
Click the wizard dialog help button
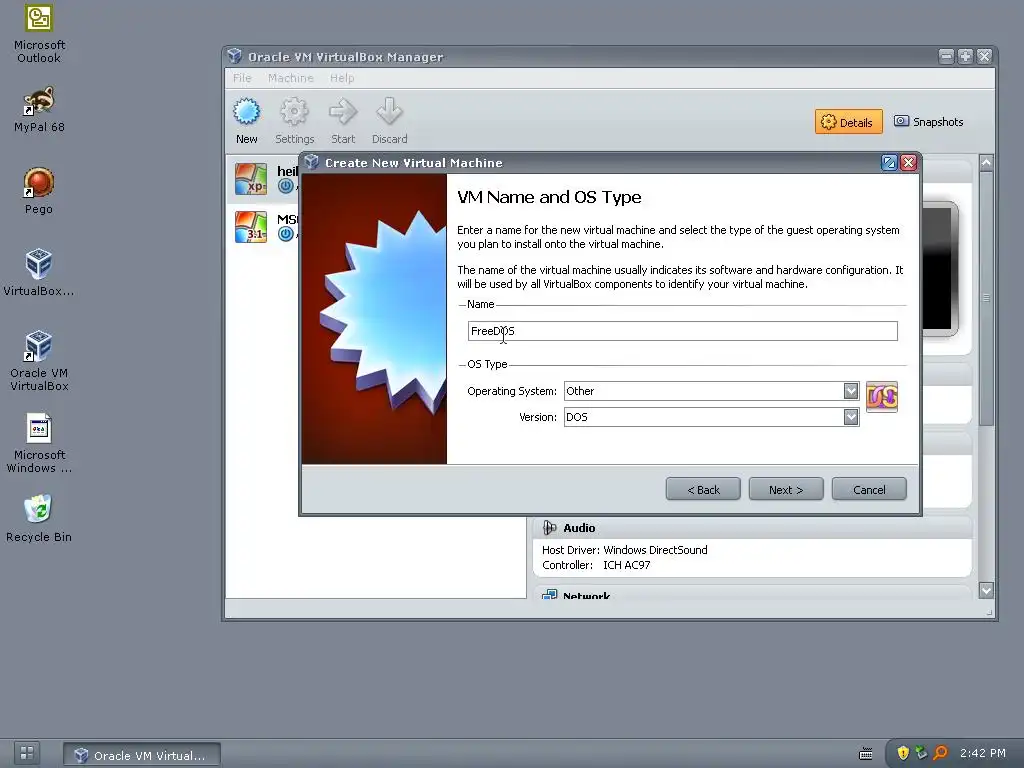[x=889, y=163]
